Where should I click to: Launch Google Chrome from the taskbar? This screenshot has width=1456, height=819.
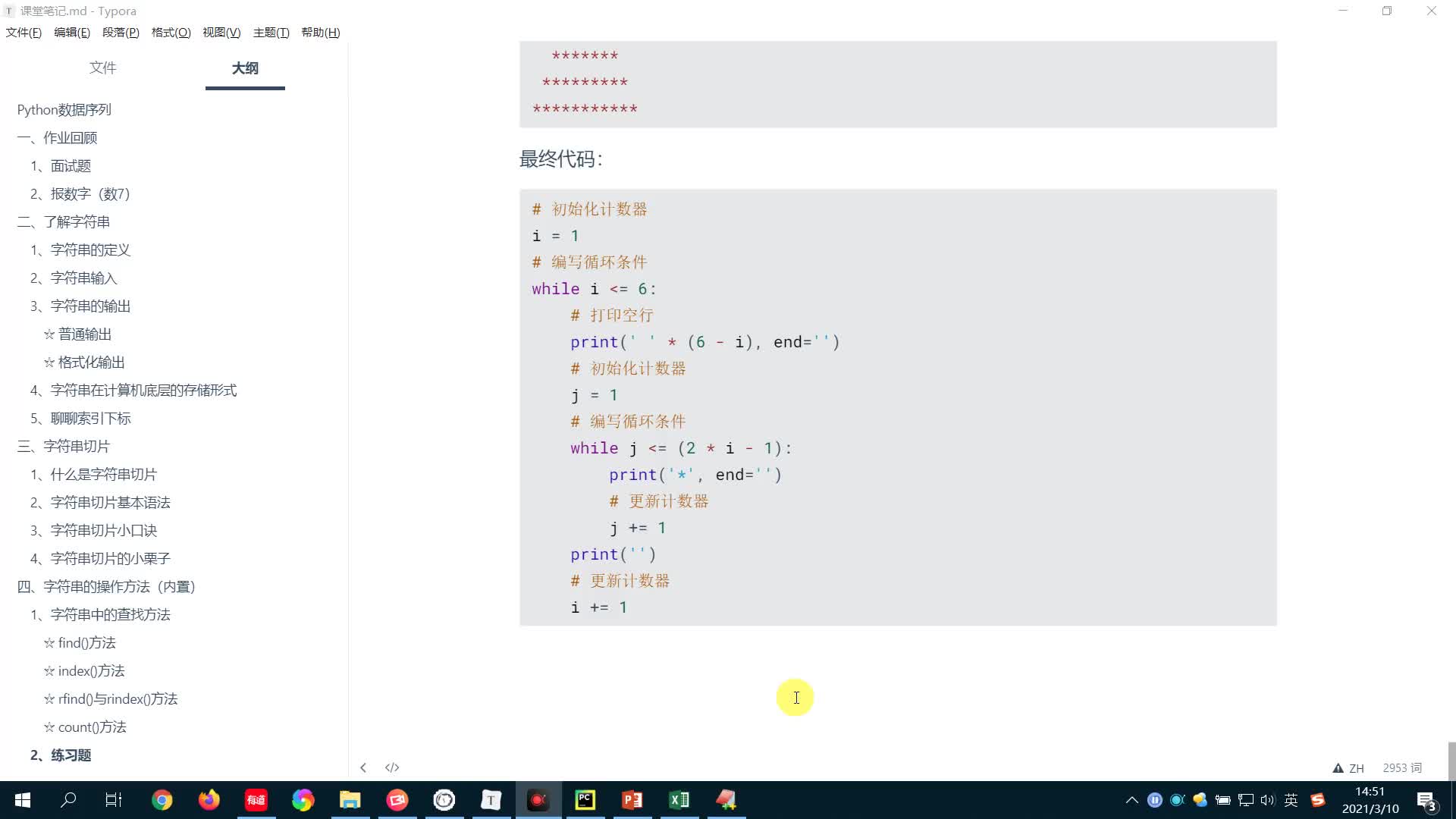pyautogui.click(x=162, y=800)
